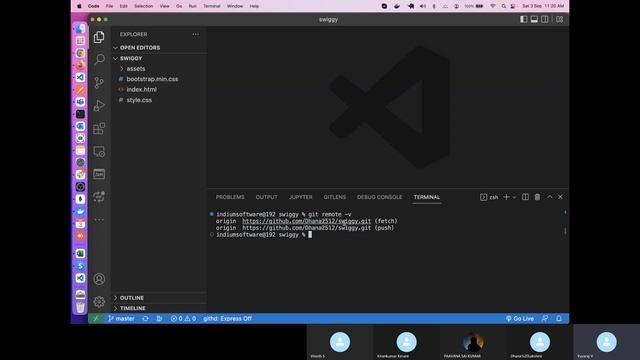The width and height of the screenshot is (640, 360).
Task: Open the Terminal menu in menu bar
Action: [211, 6]
